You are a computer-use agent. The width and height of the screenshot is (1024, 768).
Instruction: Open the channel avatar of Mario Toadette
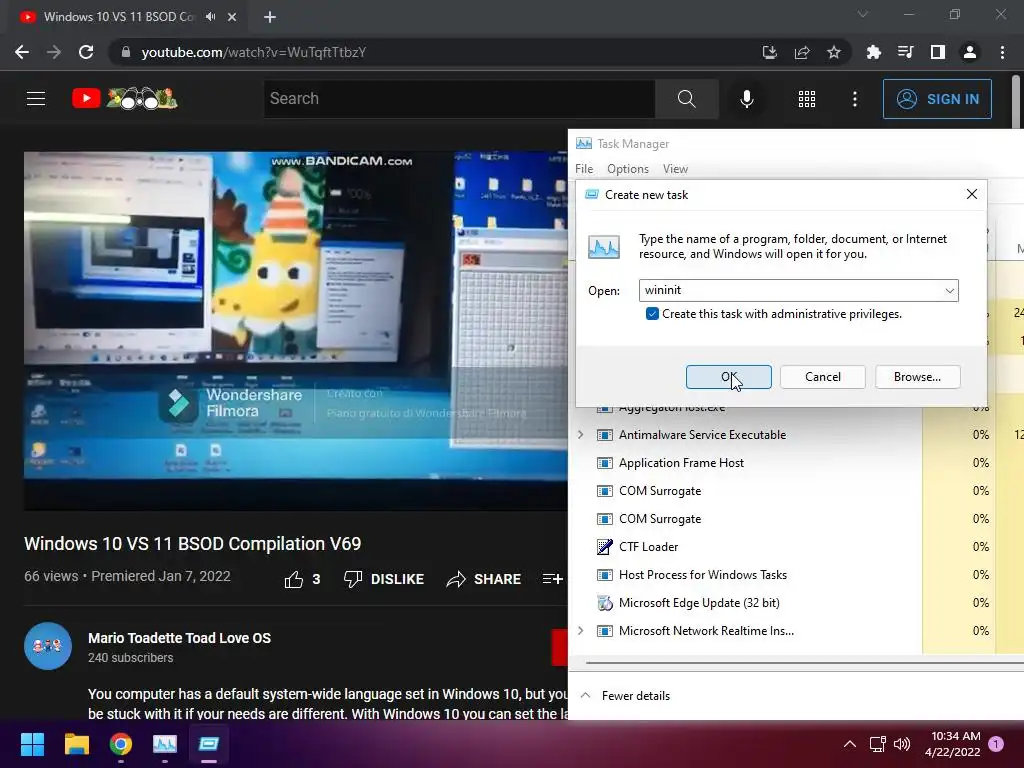pos(48,646)
